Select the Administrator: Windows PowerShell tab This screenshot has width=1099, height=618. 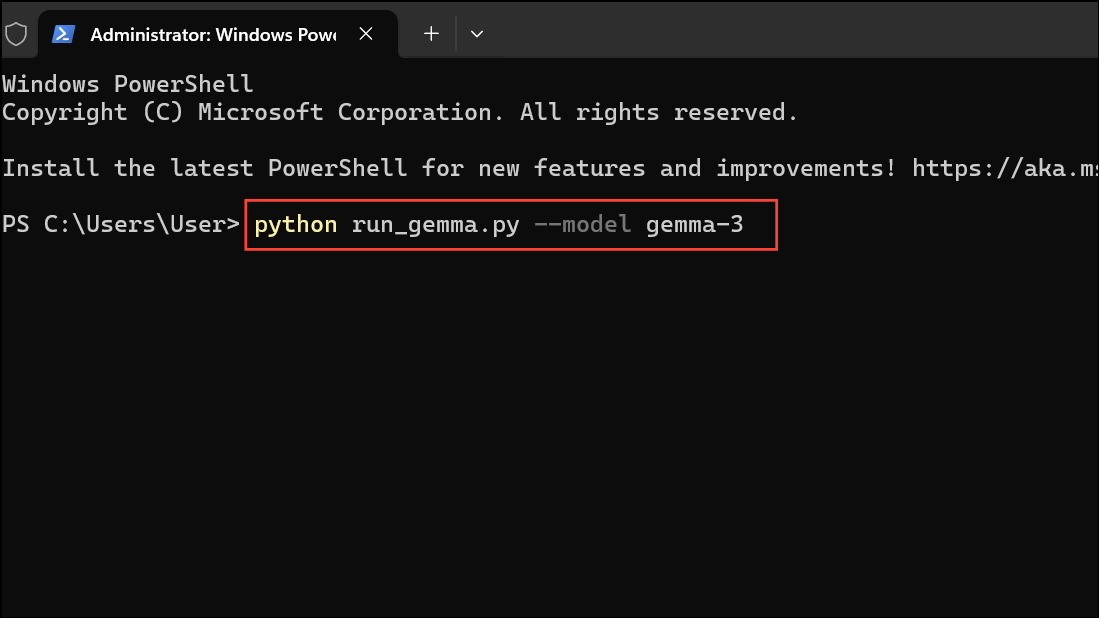pyautogui.click(x=218, y=34)
